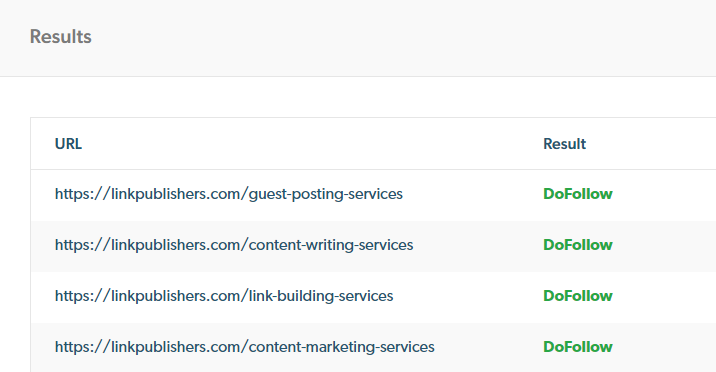
Task: Click DoFollow result for guest-posting-services
Action: 578,194
